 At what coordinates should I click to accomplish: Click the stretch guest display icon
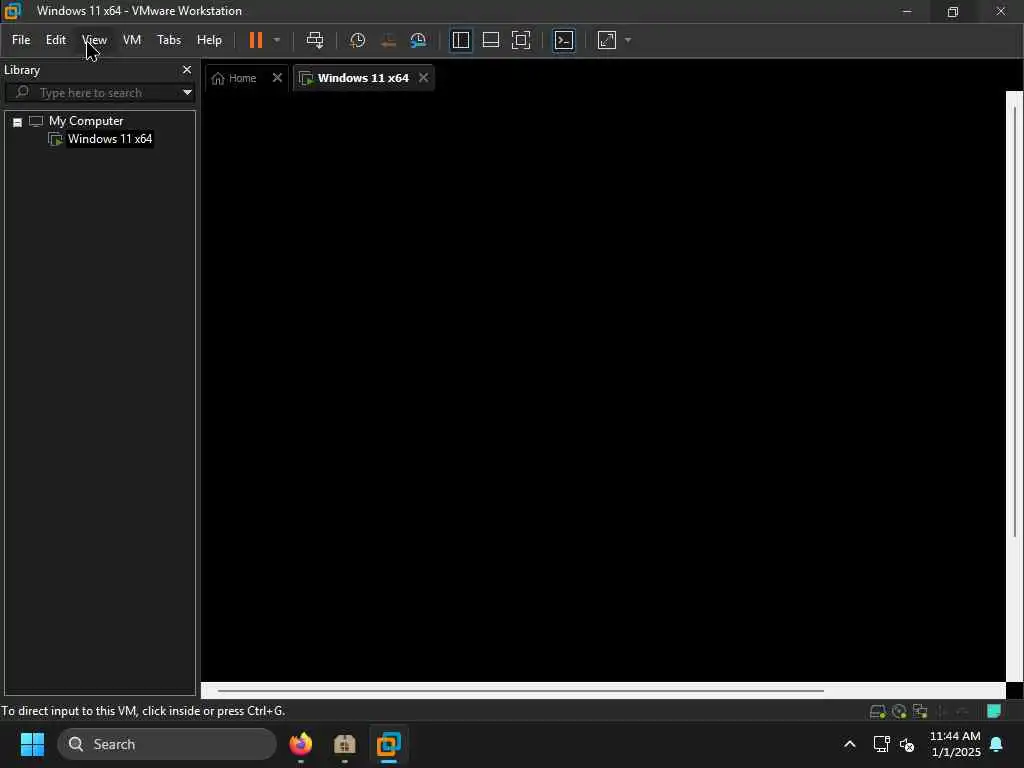(607, 40)
